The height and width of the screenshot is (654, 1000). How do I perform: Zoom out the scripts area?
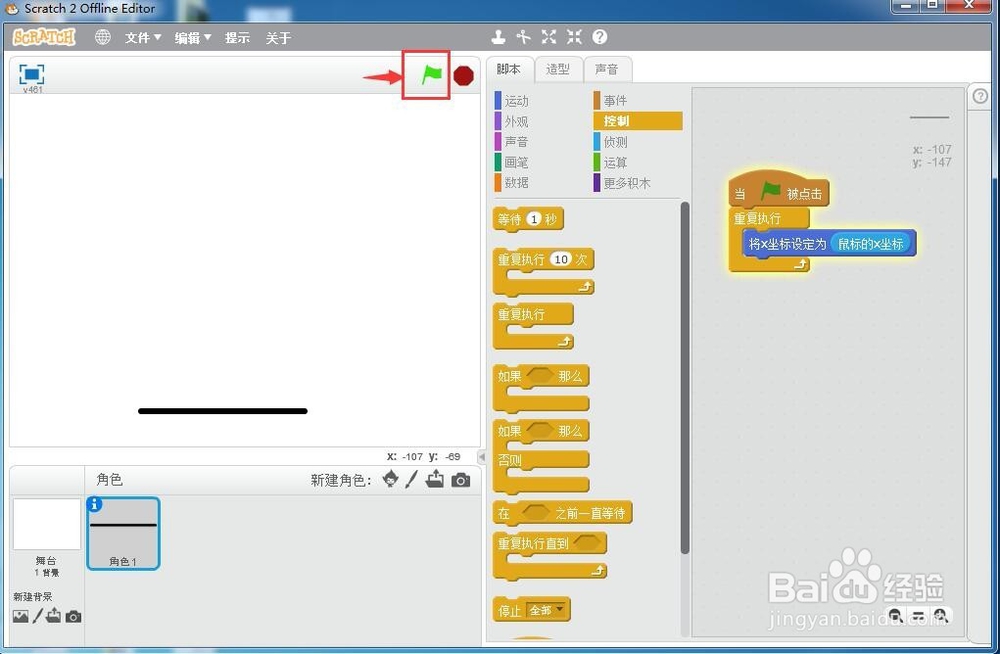[895, 616]
